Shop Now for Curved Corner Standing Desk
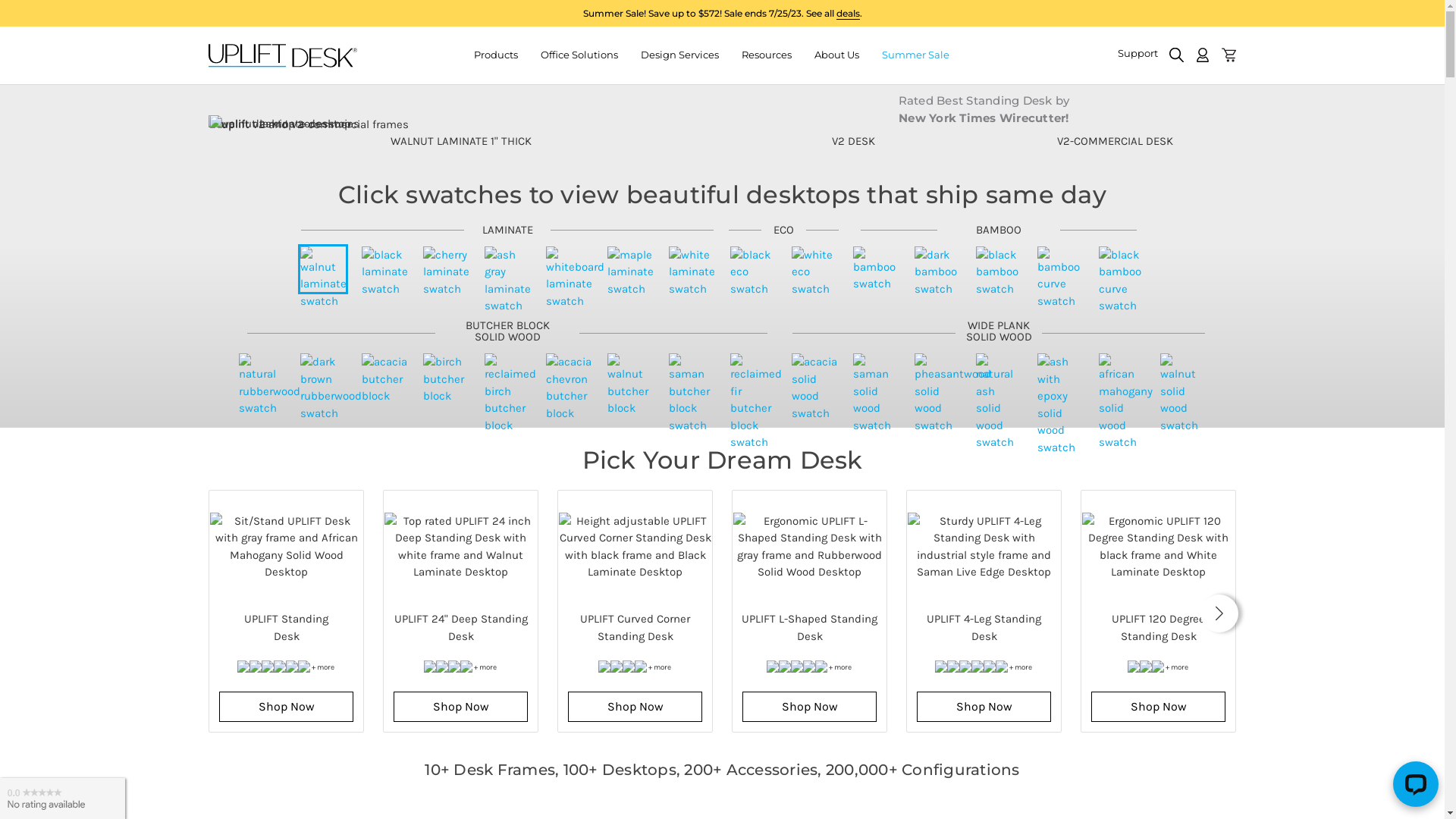The image size is (1456, 819). 635,707
